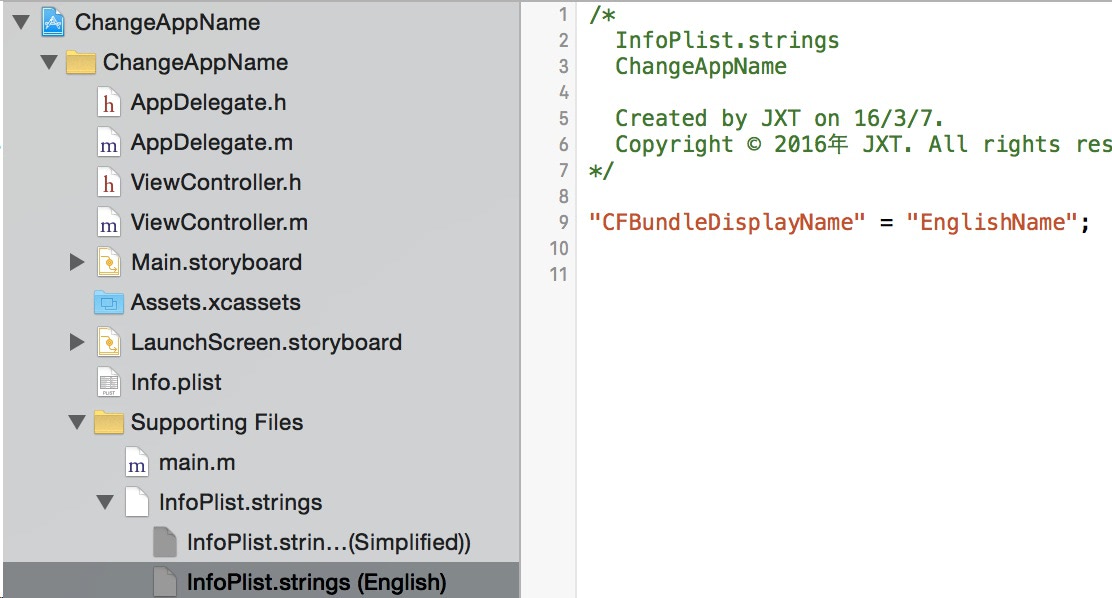
Task: Open the InfoPlist.strings Simplified Chinese localization
Action: coord(328,543)
